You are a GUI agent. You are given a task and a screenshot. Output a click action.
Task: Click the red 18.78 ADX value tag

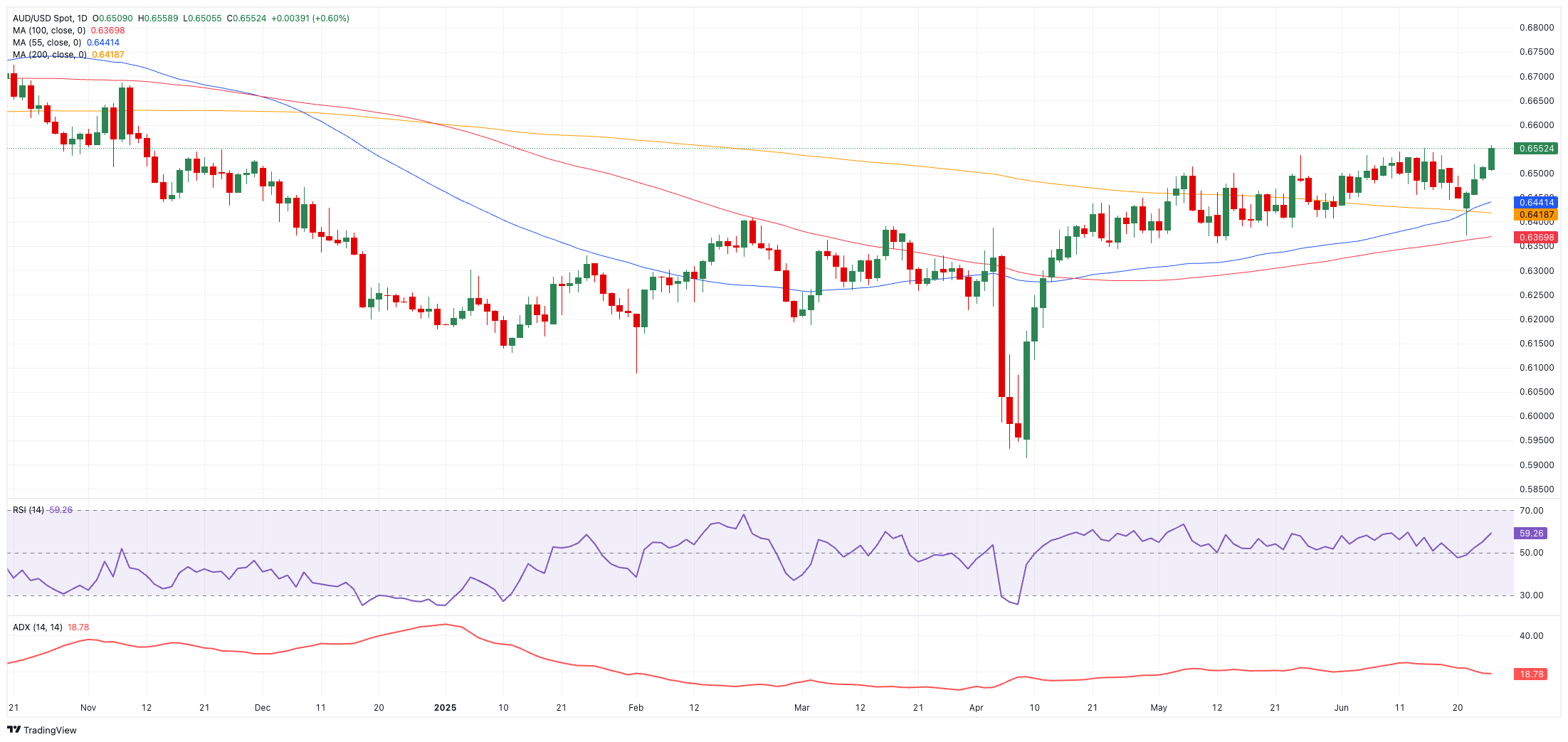1531,674
